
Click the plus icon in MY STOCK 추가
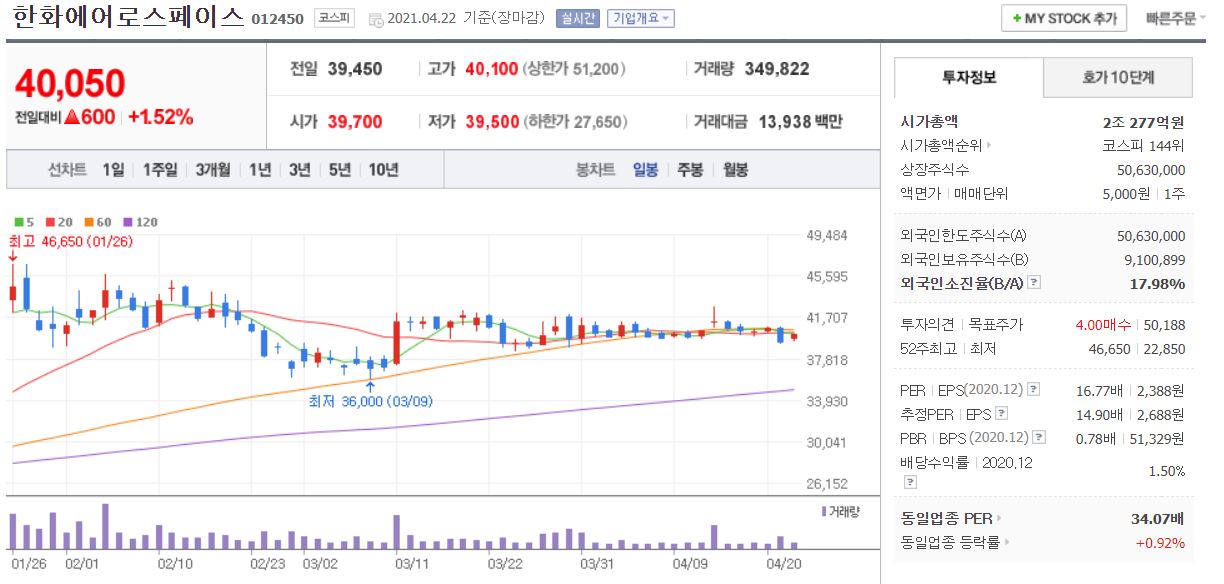[x=1017, y=19]
